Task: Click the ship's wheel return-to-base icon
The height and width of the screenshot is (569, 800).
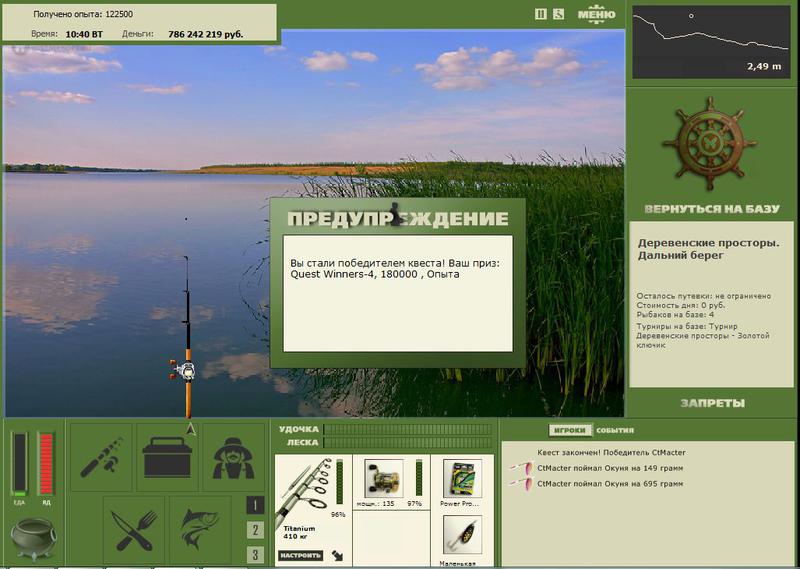Action: [710, 143]
